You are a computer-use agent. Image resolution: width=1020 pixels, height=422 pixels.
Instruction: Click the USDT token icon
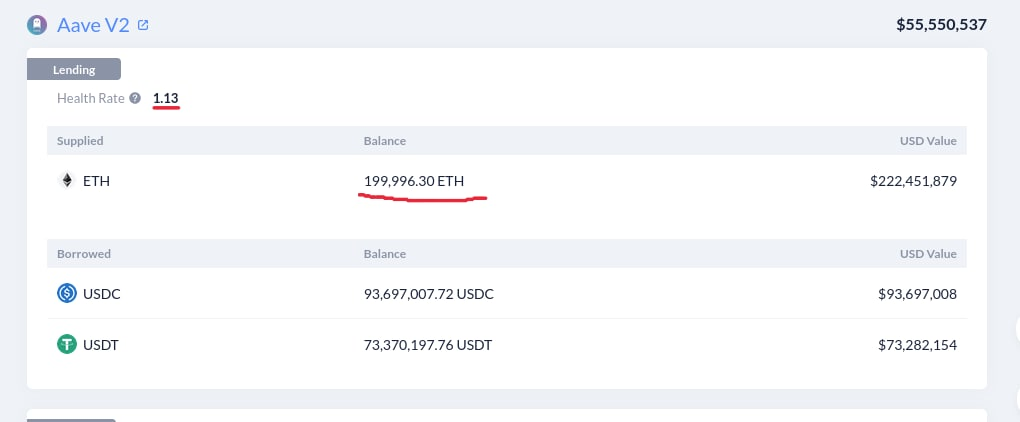click(67, 345)
